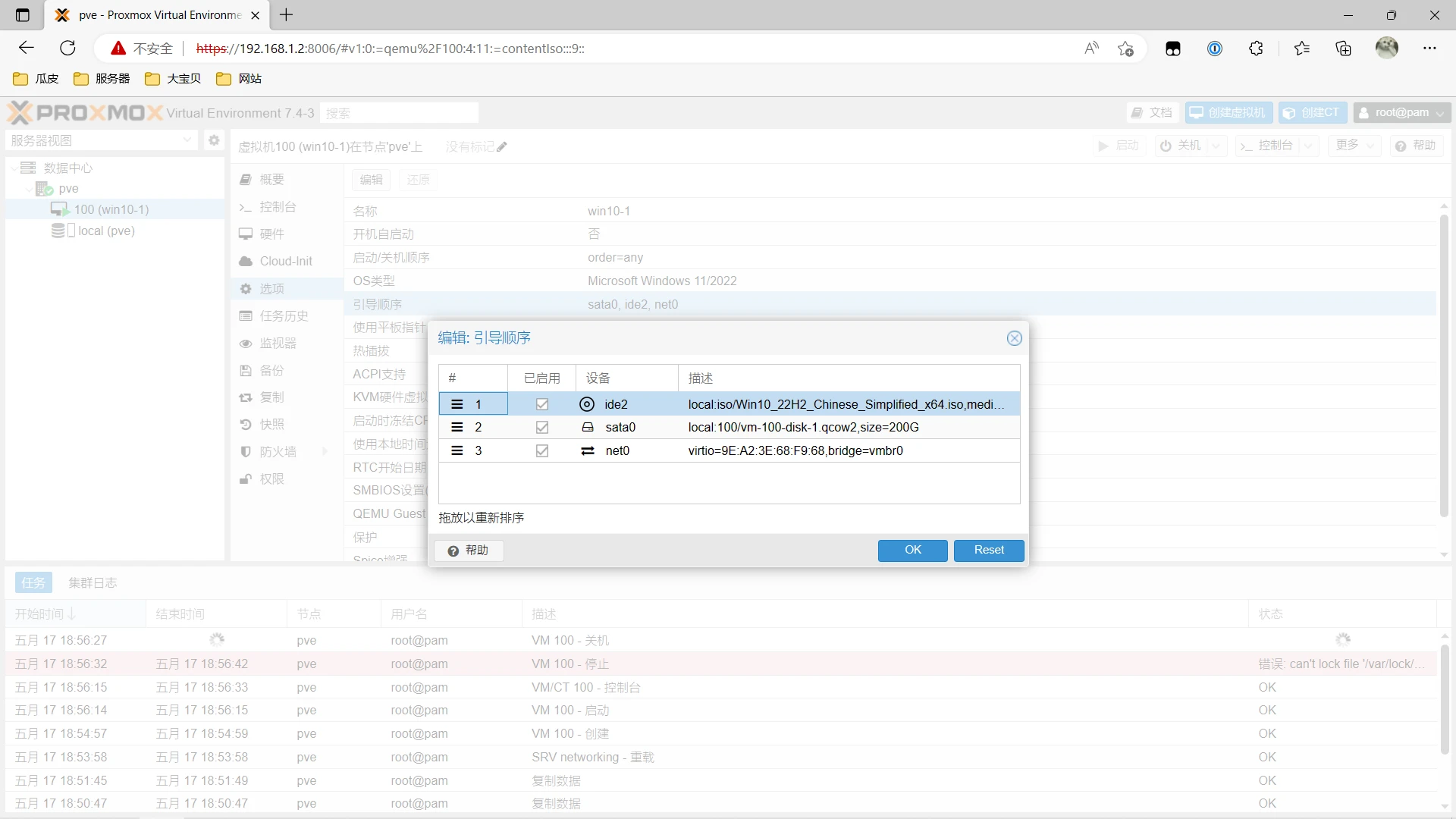Click the task log vertical scrollbar
The height and width of the screenshot is (819, 1456).
(1444, 698)
